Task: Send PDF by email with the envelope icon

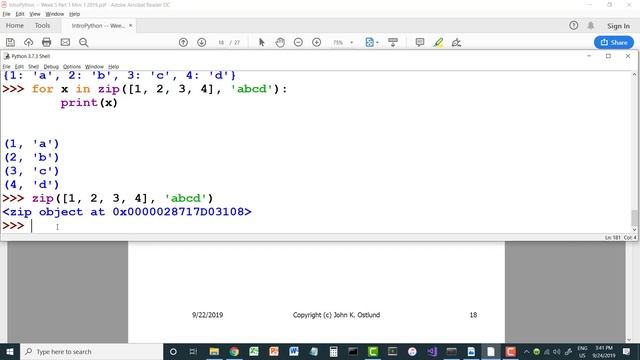Action: point(65,42)
